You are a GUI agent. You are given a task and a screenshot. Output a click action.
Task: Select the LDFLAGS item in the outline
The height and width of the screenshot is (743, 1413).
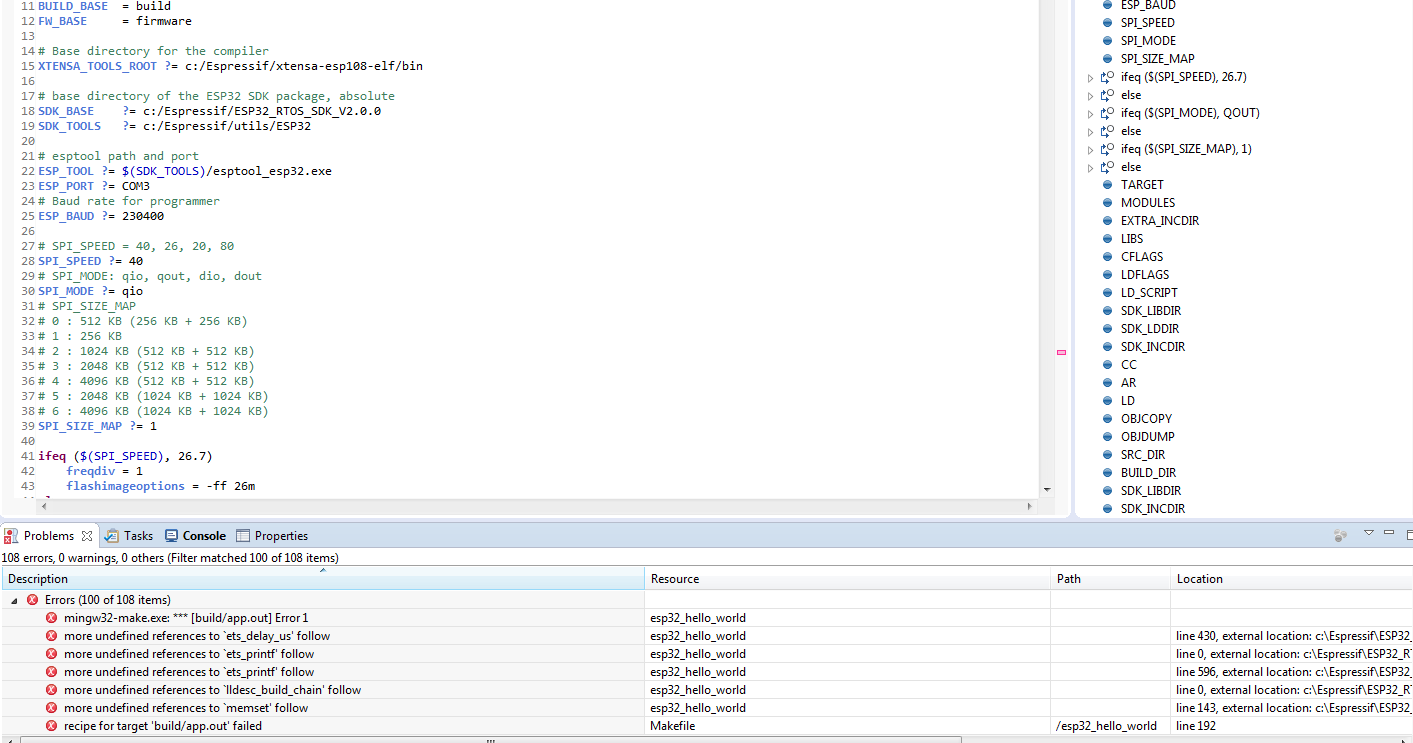pos(1145,275)
